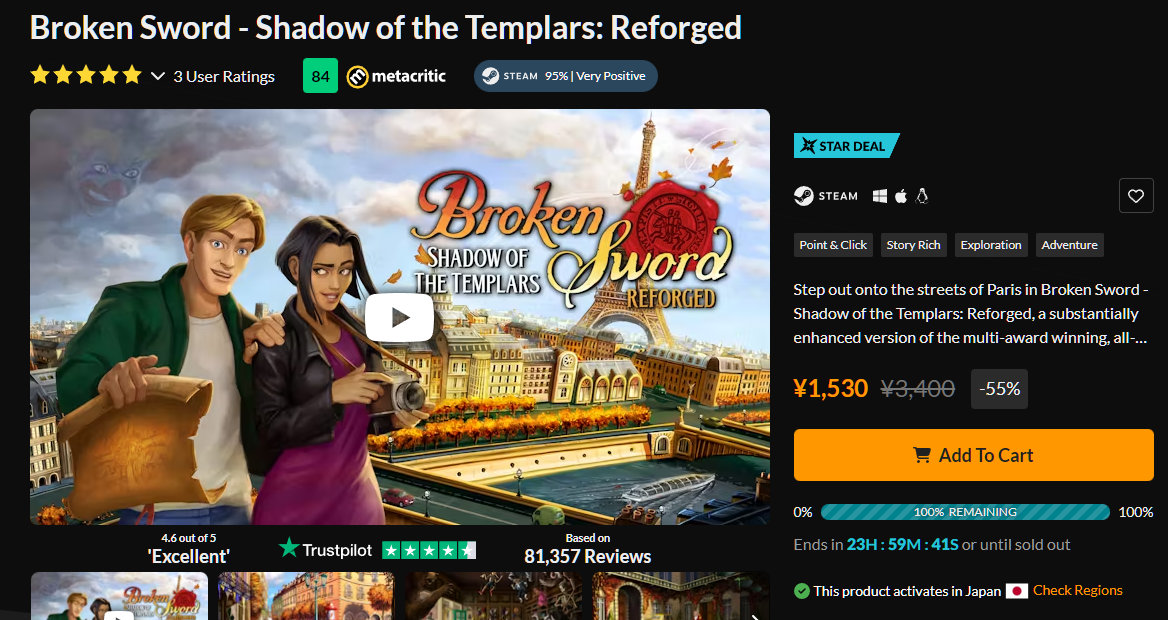The image size is (1168, 620).
Task: Add game to wishlist with heart icon
Action: click(1136, 196)
